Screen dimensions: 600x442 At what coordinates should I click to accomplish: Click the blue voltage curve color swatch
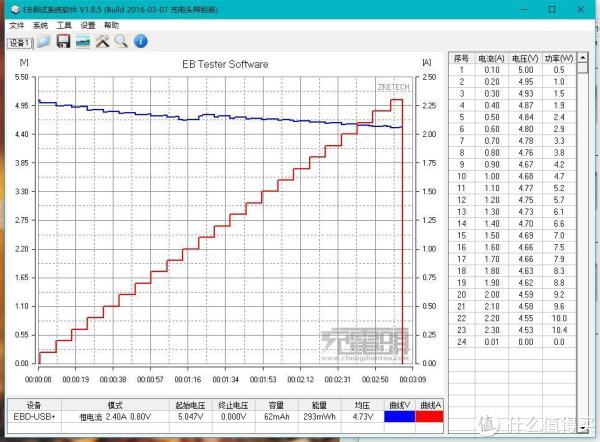398,417
